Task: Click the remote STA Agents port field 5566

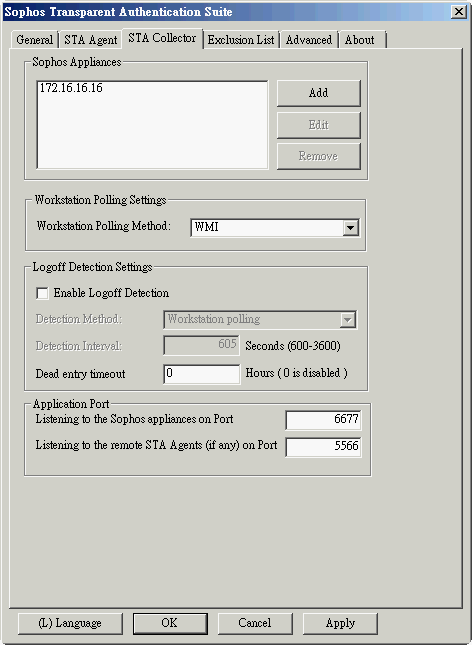Action: (323, 447)
